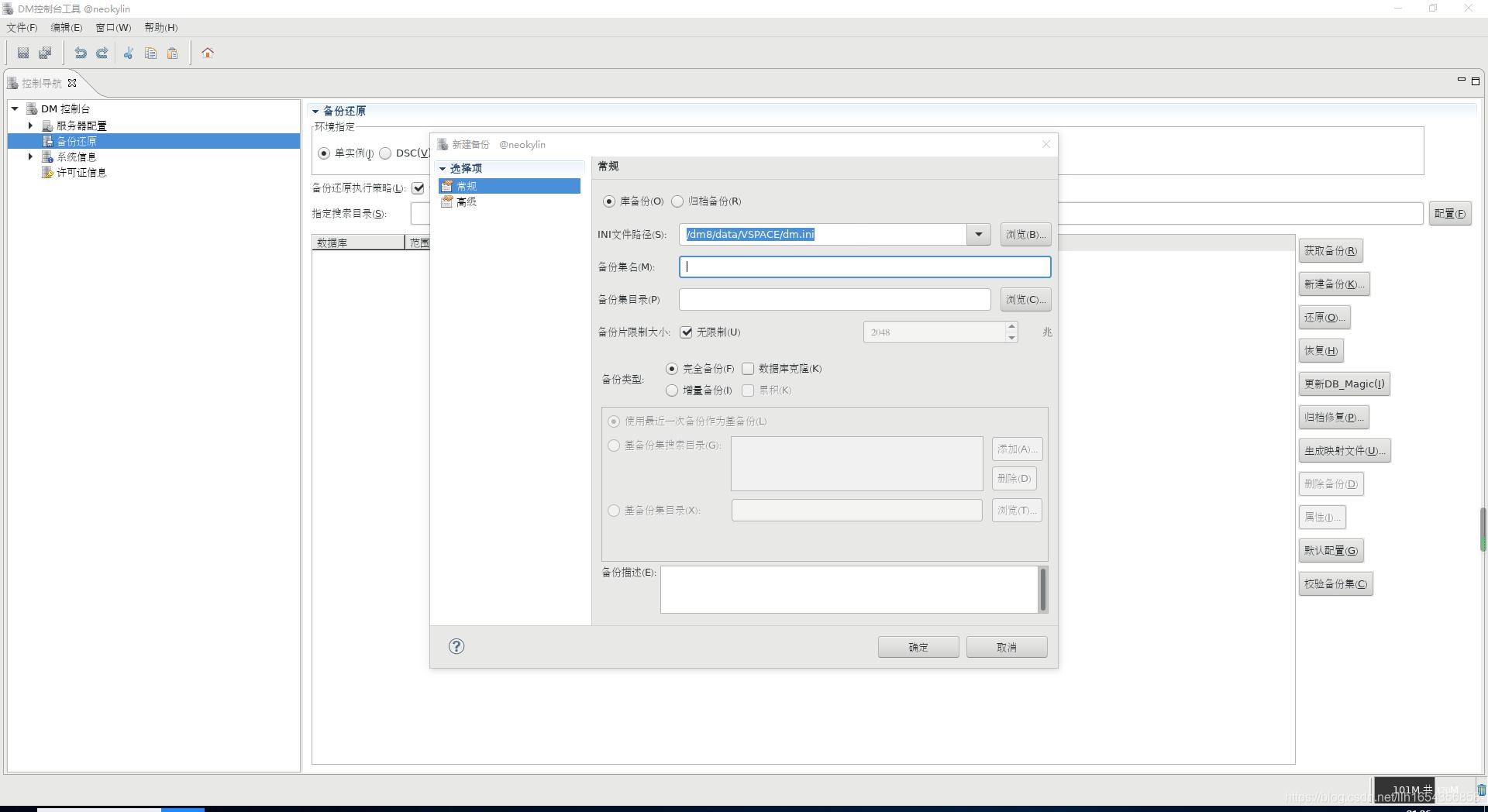Click the 恢复(H) button

[x=1321, y=351]
